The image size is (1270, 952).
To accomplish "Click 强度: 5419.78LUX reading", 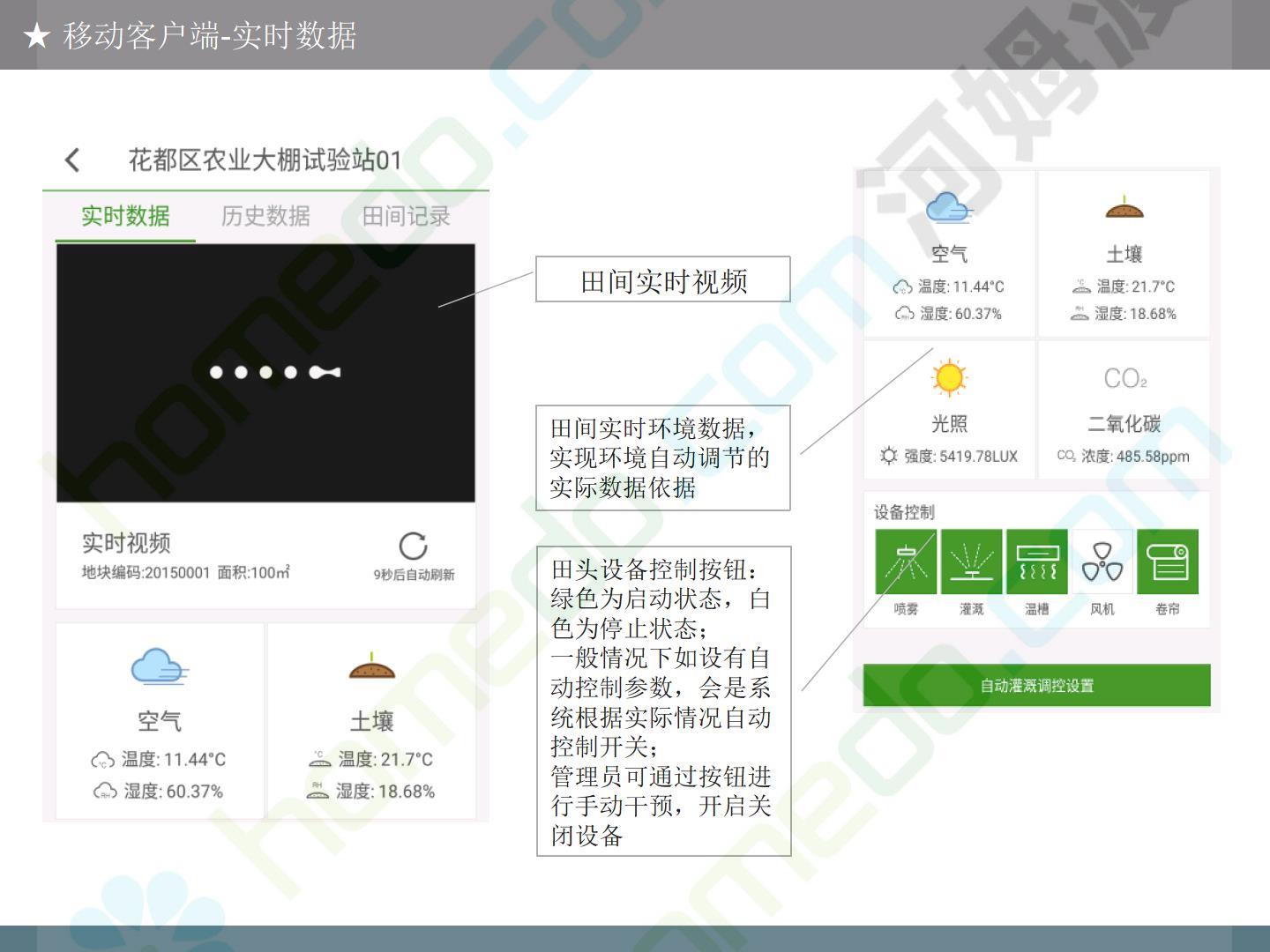I will 960,456.
